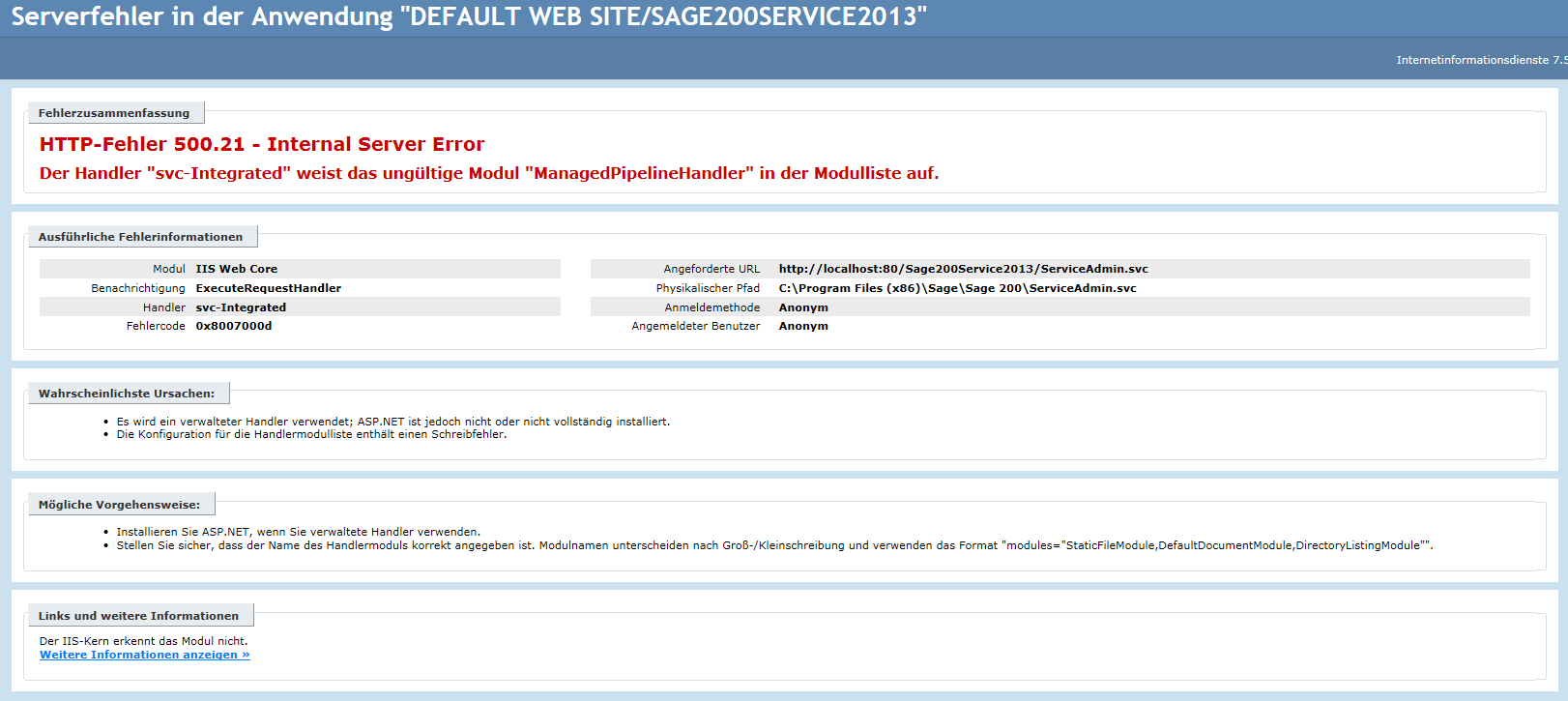This screenshot has height=701, width=1568.
Task: Click the 'svc-Integrated' handler value
Action: (x=241, y=307)
